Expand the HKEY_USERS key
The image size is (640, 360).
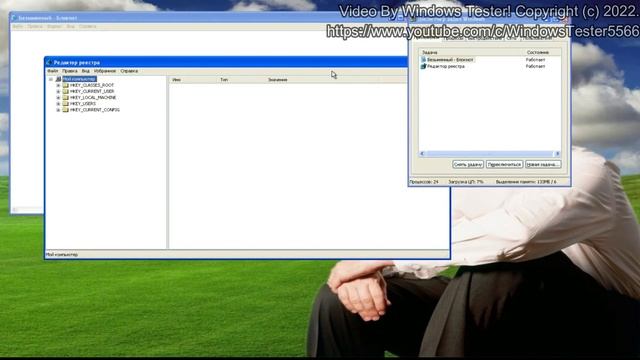58,104
